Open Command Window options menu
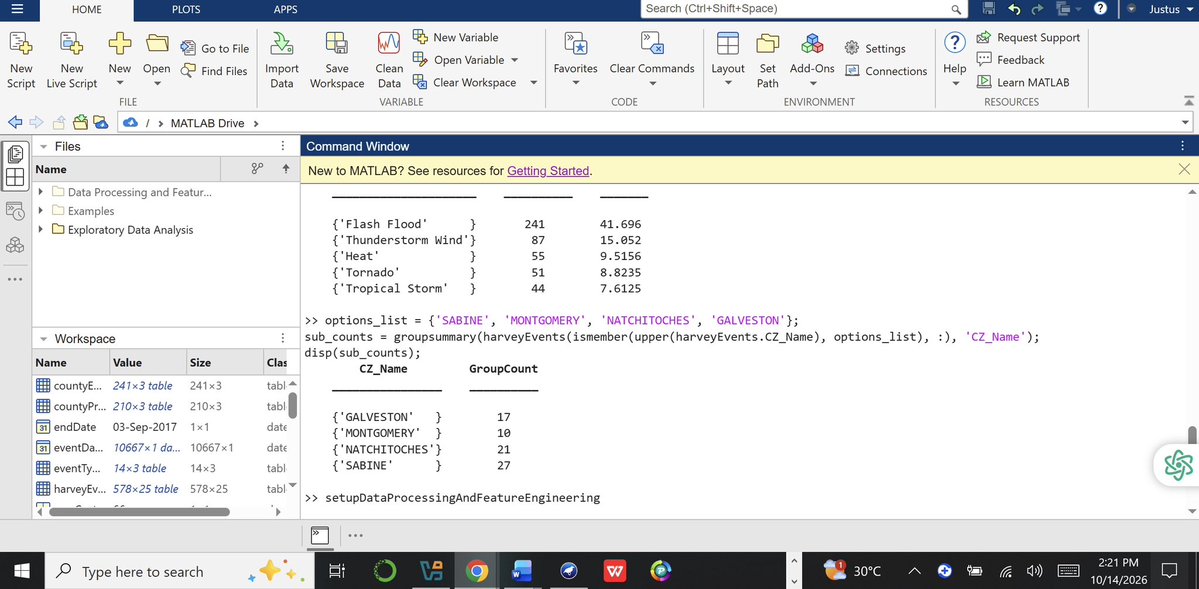Image resolution: width=1199 pixels, height=589 pixels. click(1184, 146)
